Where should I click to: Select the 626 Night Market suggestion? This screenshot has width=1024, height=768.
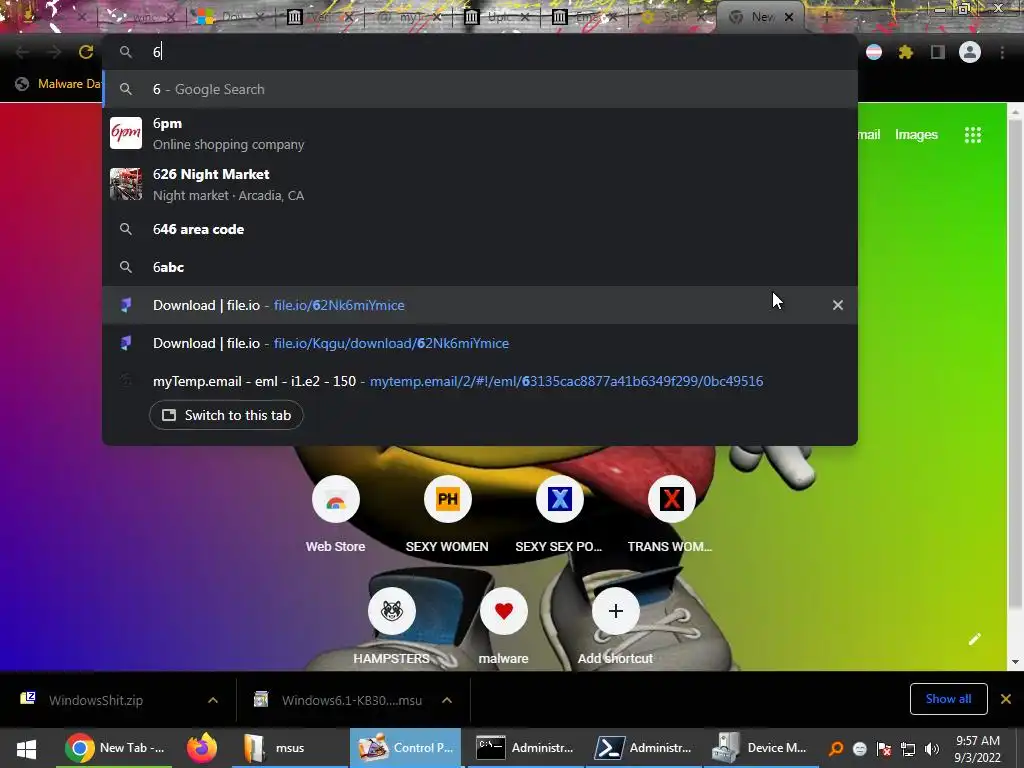(x=480, y=185)
